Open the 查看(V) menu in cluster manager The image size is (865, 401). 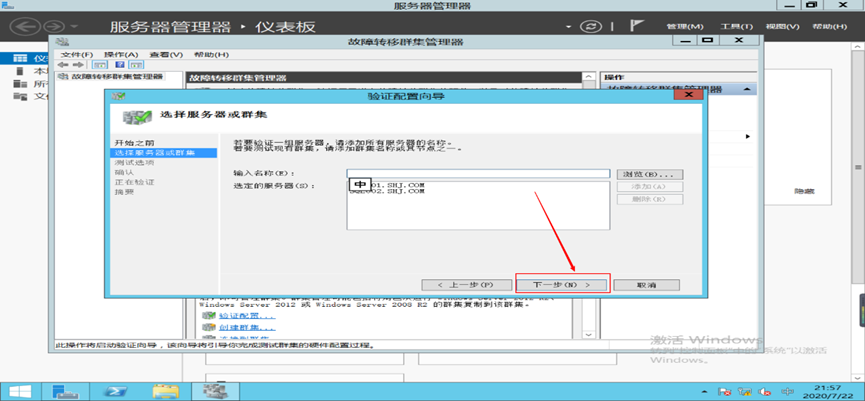(166, 55)
